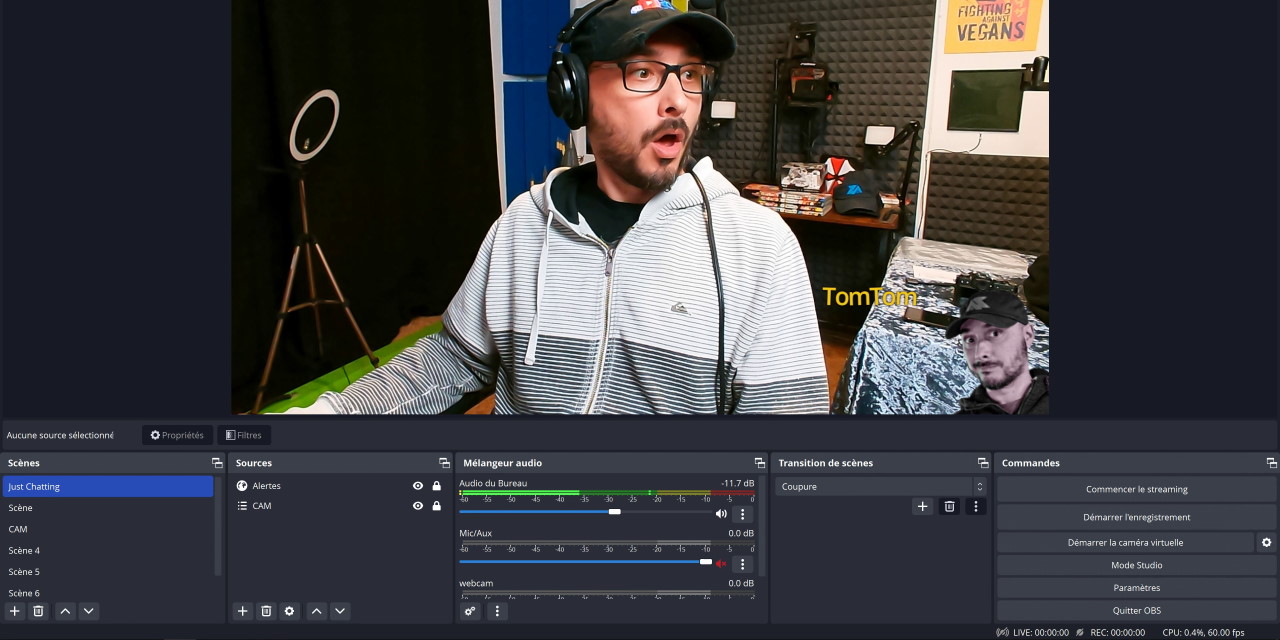The height and width of the screenshot is (640, 1280).
Task: Add a new scene in Scènes panel
Action: coord(14,611)
